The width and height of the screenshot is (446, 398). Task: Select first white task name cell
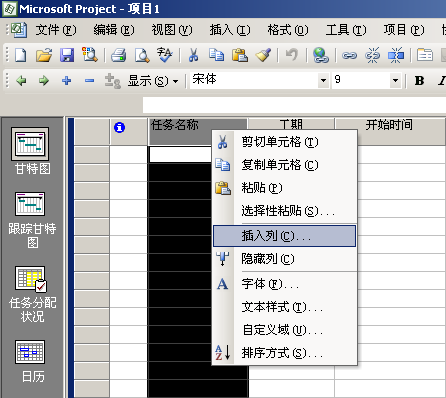(x=180, y=154)
